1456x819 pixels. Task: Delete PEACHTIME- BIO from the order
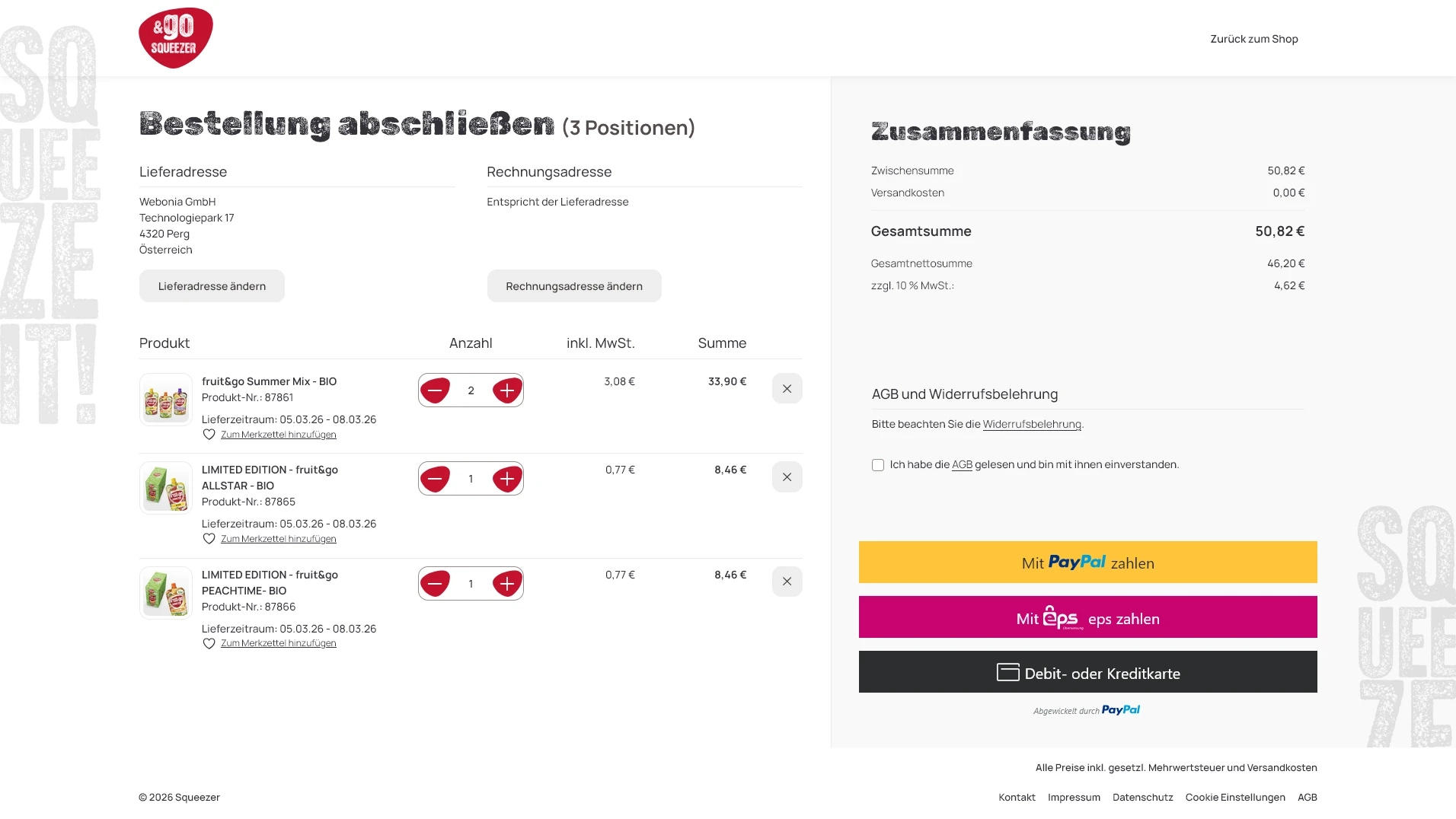(787, 582)
